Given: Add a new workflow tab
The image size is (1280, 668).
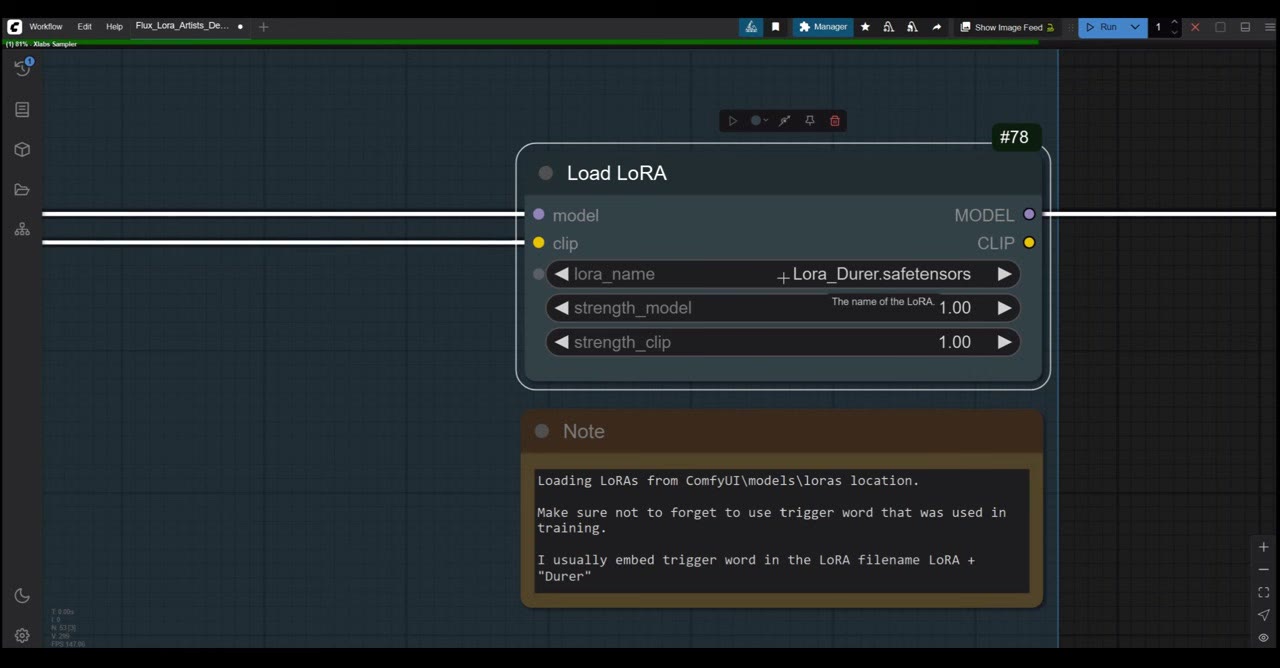Looking at the screenshot, I should tap(263, 27).
